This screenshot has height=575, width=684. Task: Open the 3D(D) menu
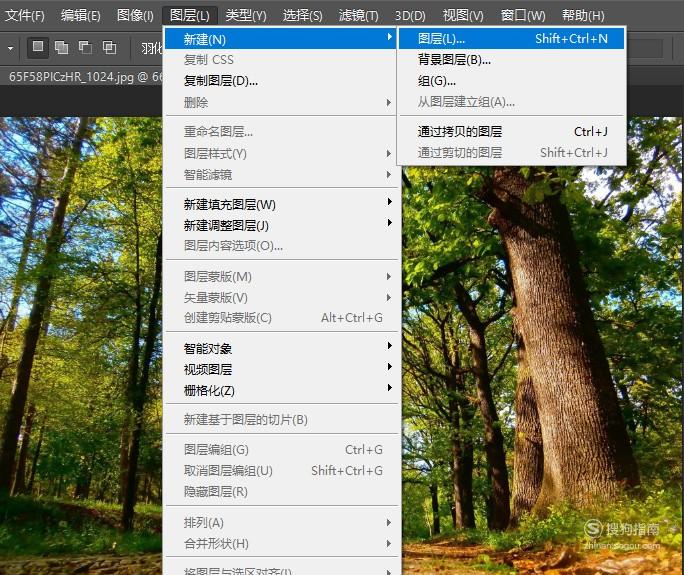[410, 16]
